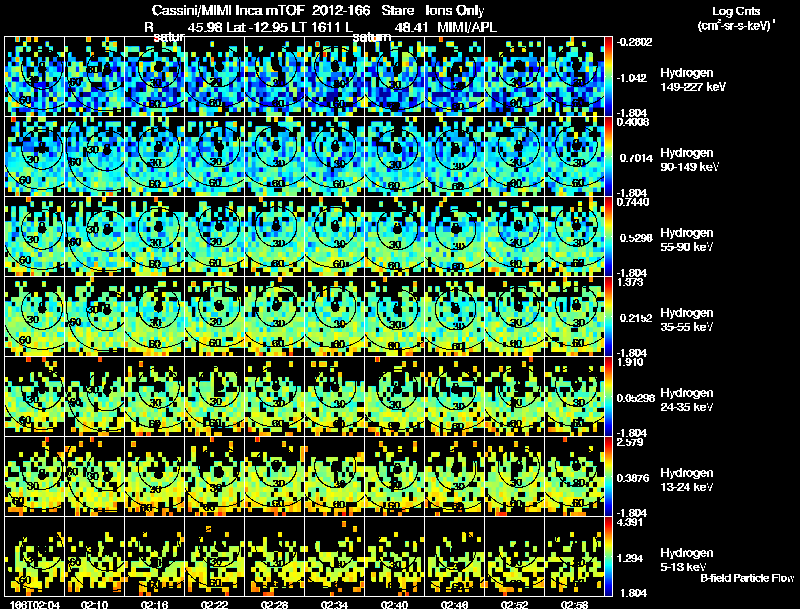This screenshot has width=800, height=609.
Task: Click the color scale value '0.7014'
Action: [x=636, y=158]
